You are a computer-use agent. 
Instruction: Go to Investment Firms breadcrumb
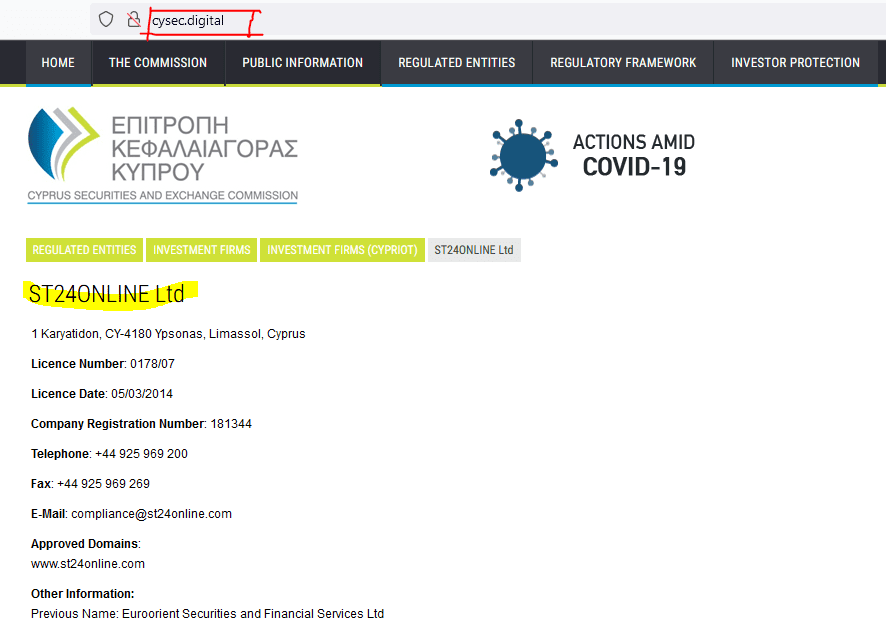[202, 250]
